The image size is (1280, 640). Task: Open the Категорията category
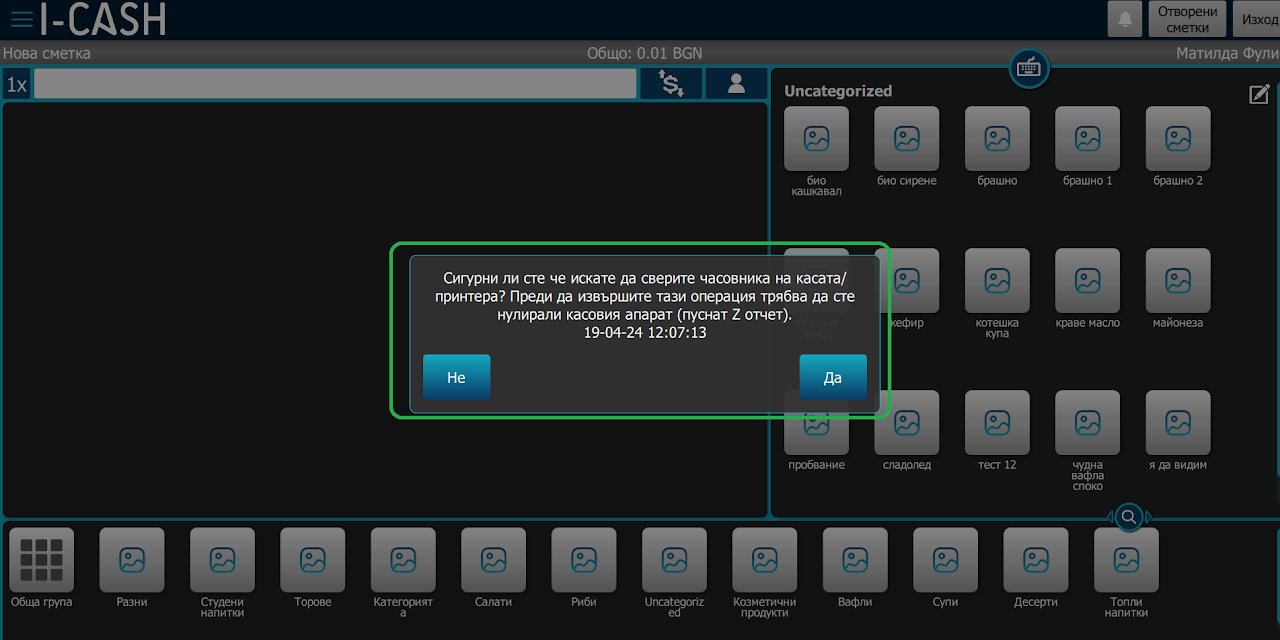coord(403,560)
